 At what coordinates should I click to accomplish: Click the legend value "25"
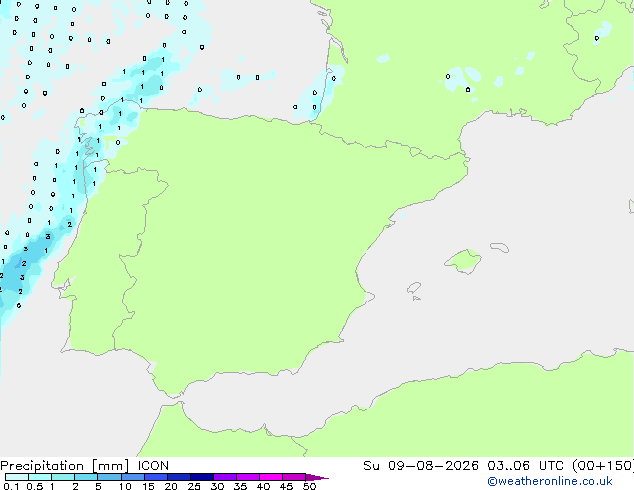[x=194, y=486]
